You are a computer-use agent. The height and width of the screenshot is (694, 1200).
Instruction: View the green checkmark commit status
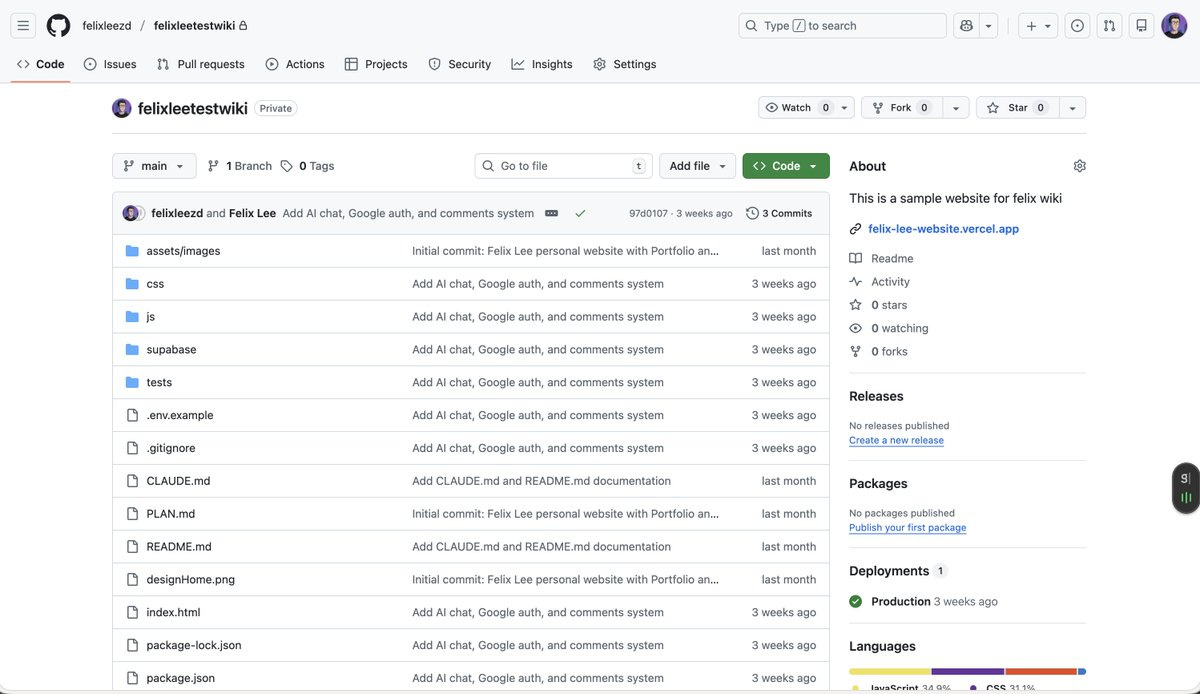(580, 213)
